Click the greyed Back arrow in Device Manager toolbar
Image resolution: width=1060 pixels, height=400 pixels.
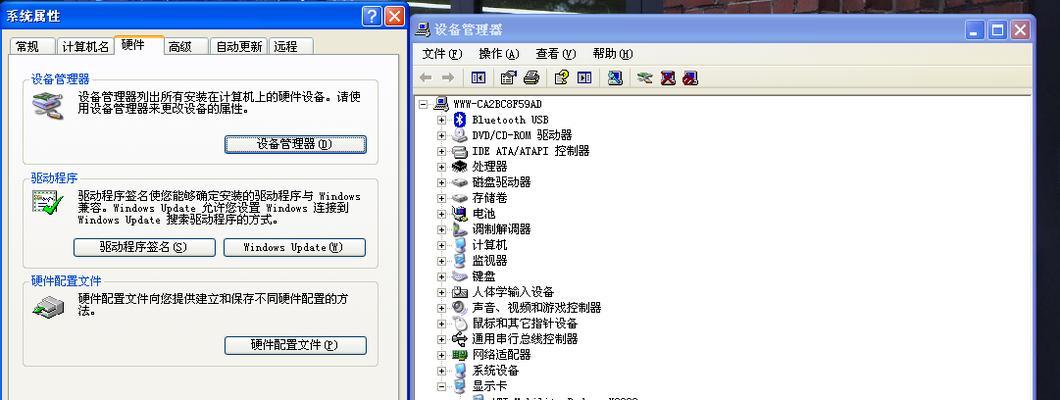pyautogui.click(x=425, y=78)
